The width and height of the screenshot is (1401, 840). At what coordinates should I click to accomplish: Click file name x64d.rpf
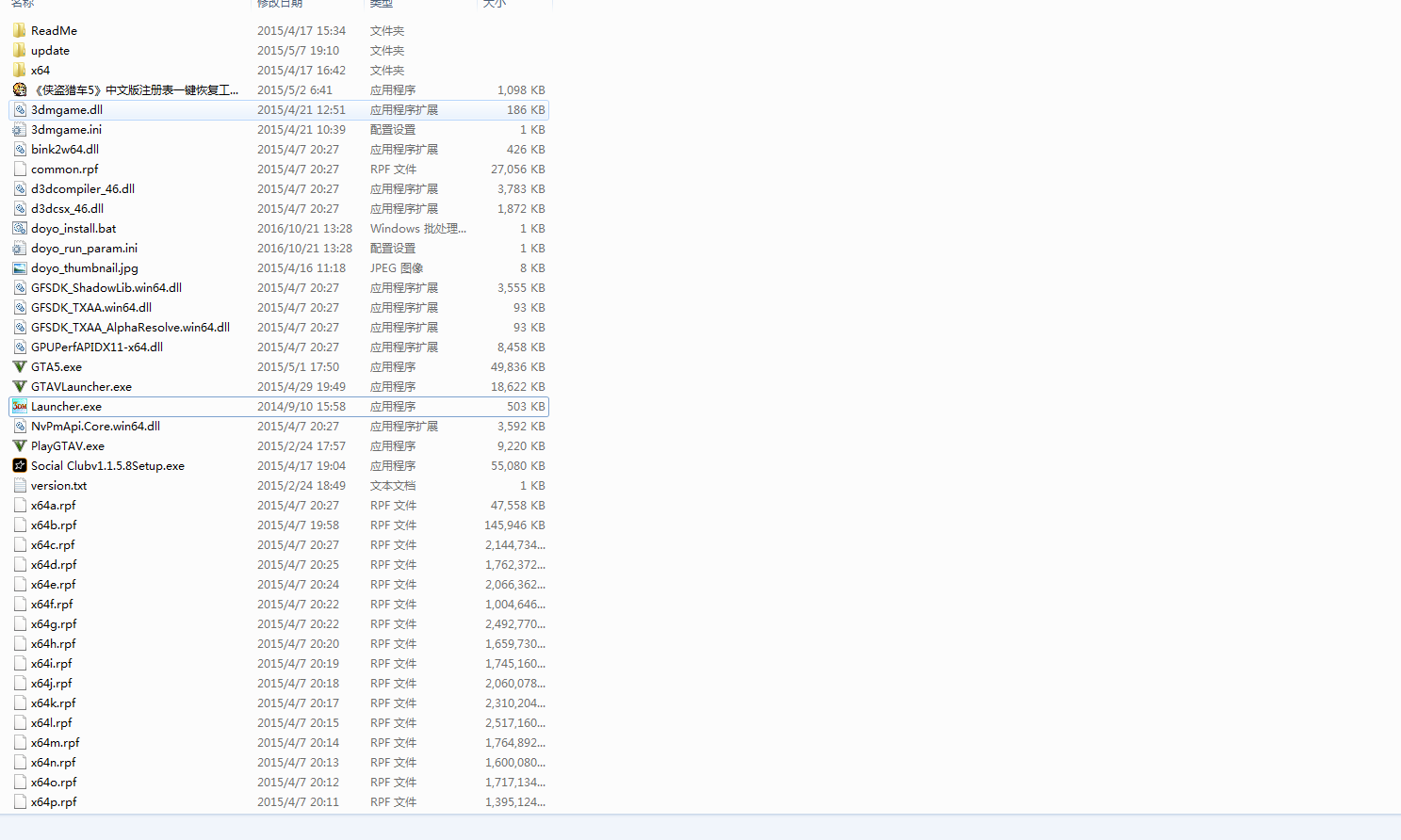point(54,564)
